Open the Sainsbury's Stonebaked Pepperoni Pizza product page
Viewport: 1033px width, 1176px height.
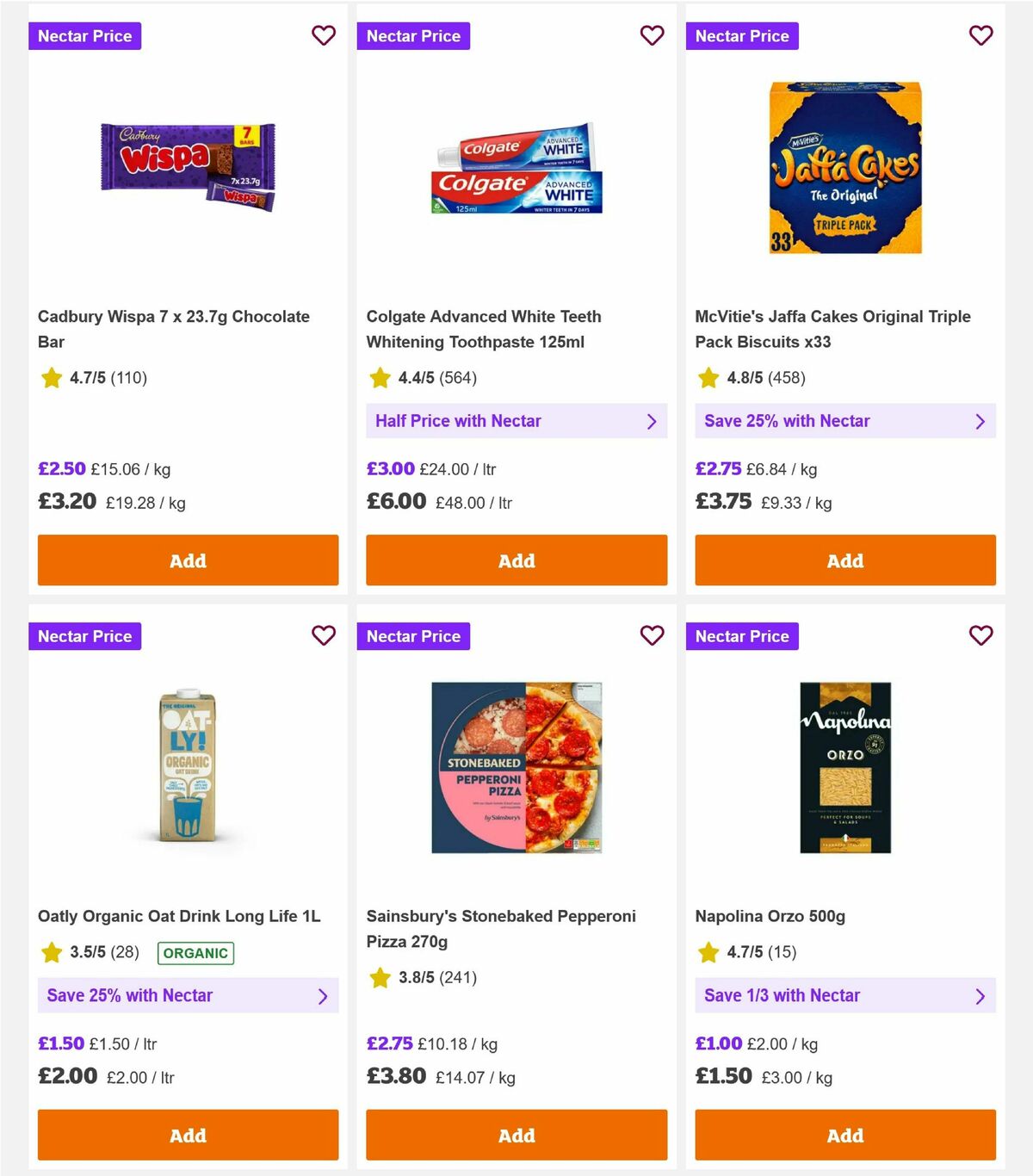point(501,928)
